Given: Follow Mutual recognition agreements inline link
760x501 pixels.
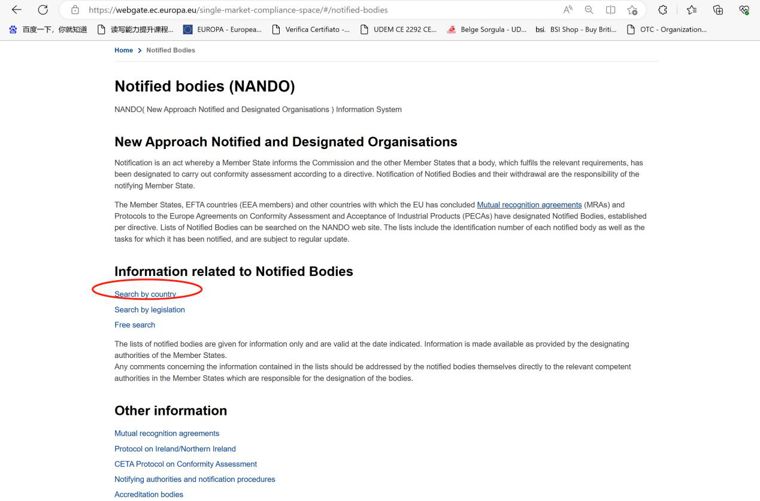Looking at the screenshot, I should (x=529, y=204).
